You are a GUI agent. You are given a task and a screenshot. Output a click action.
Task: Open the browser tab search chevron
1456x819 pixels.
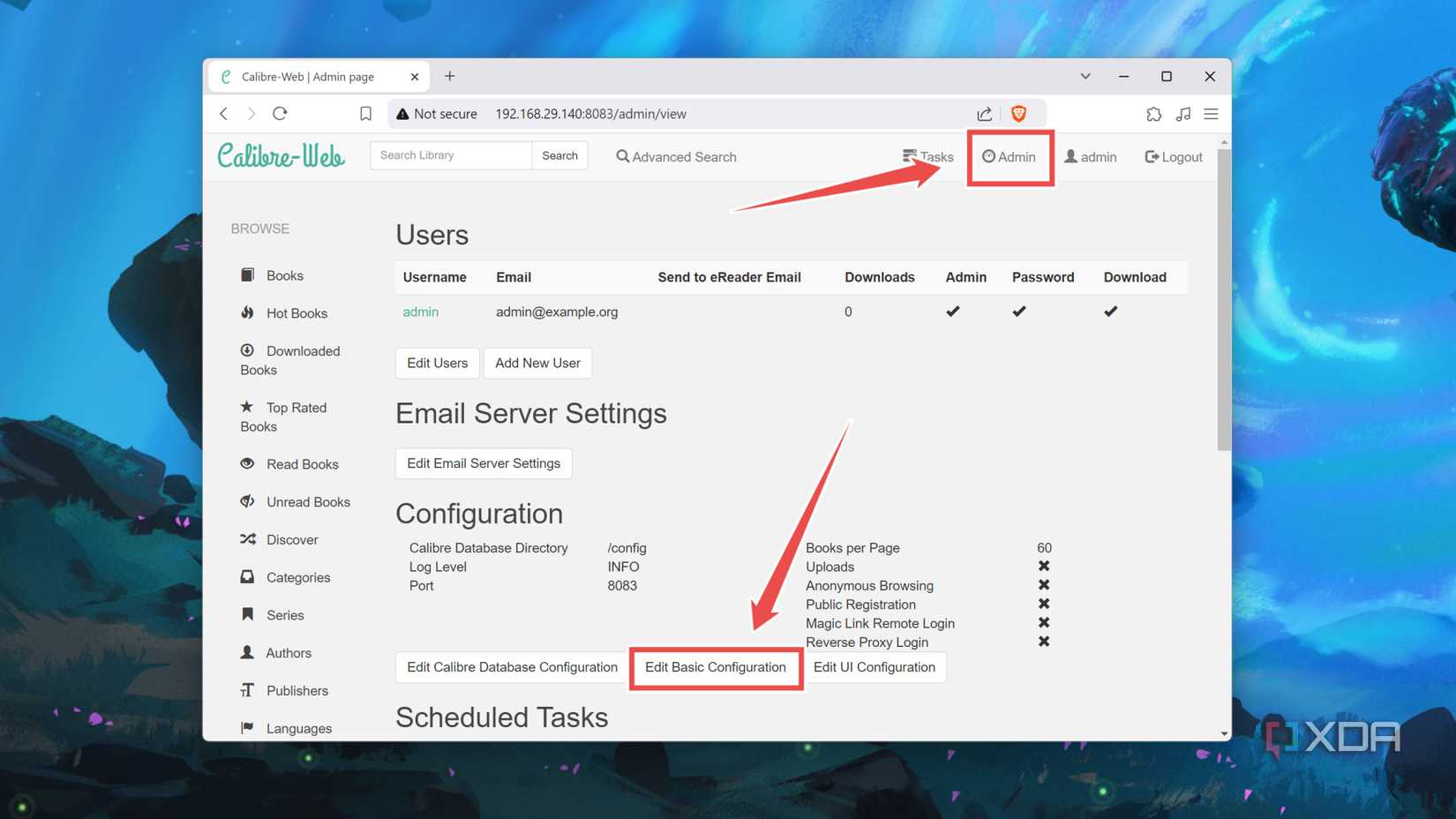1084,76
